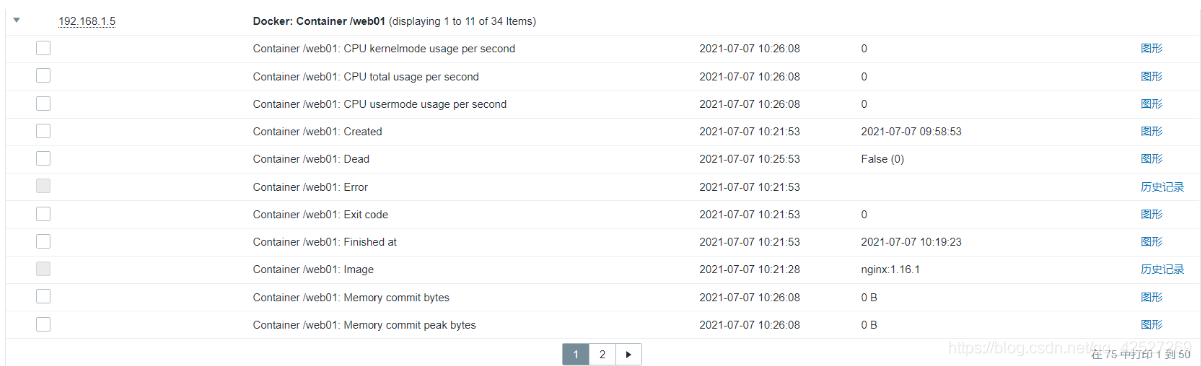Select the CPU usermode usage row checkbox
The height and width of the screenshot is (366, 1201).
tap(43, 104)
